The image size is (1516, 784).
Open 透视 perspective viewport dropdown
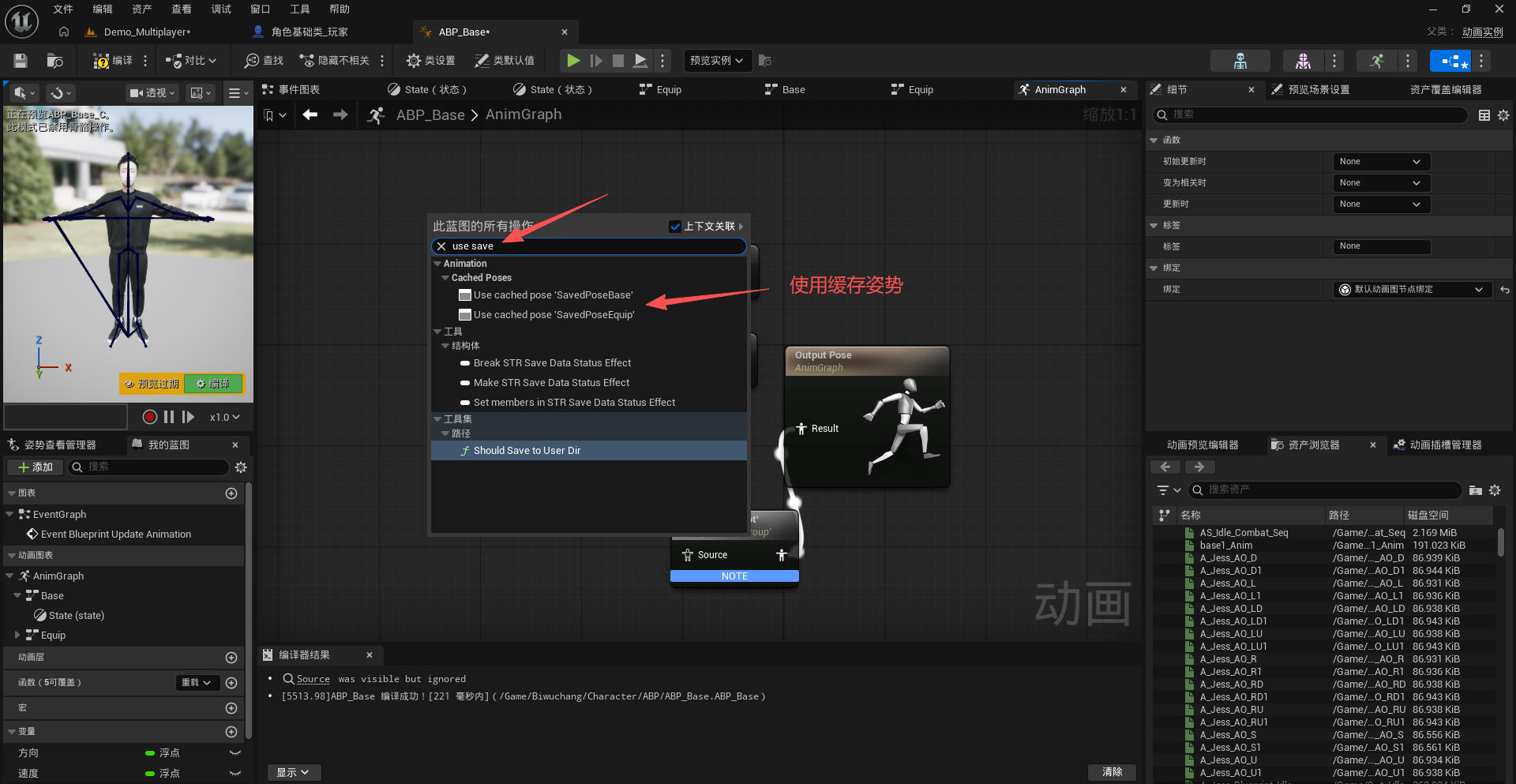click(152, 93)
